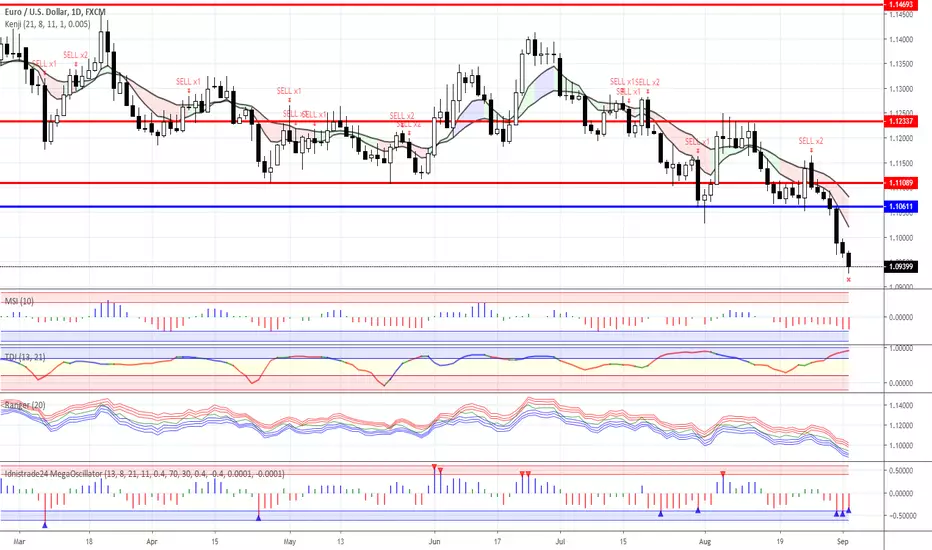This screenshot has width=932, height=550.
Task: Click the Aug date on time axis
Action: coord(705,542)
